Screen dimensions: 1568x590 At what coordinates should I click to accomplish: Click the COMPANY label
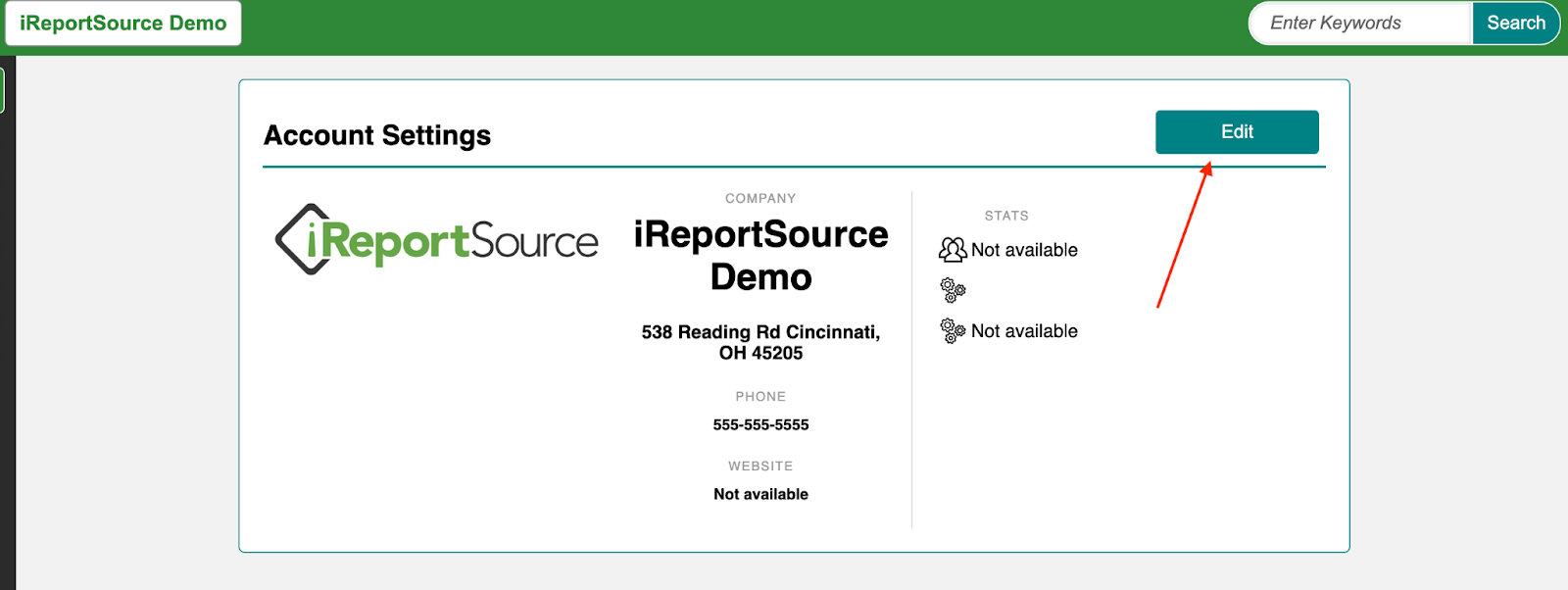(760, 198)
